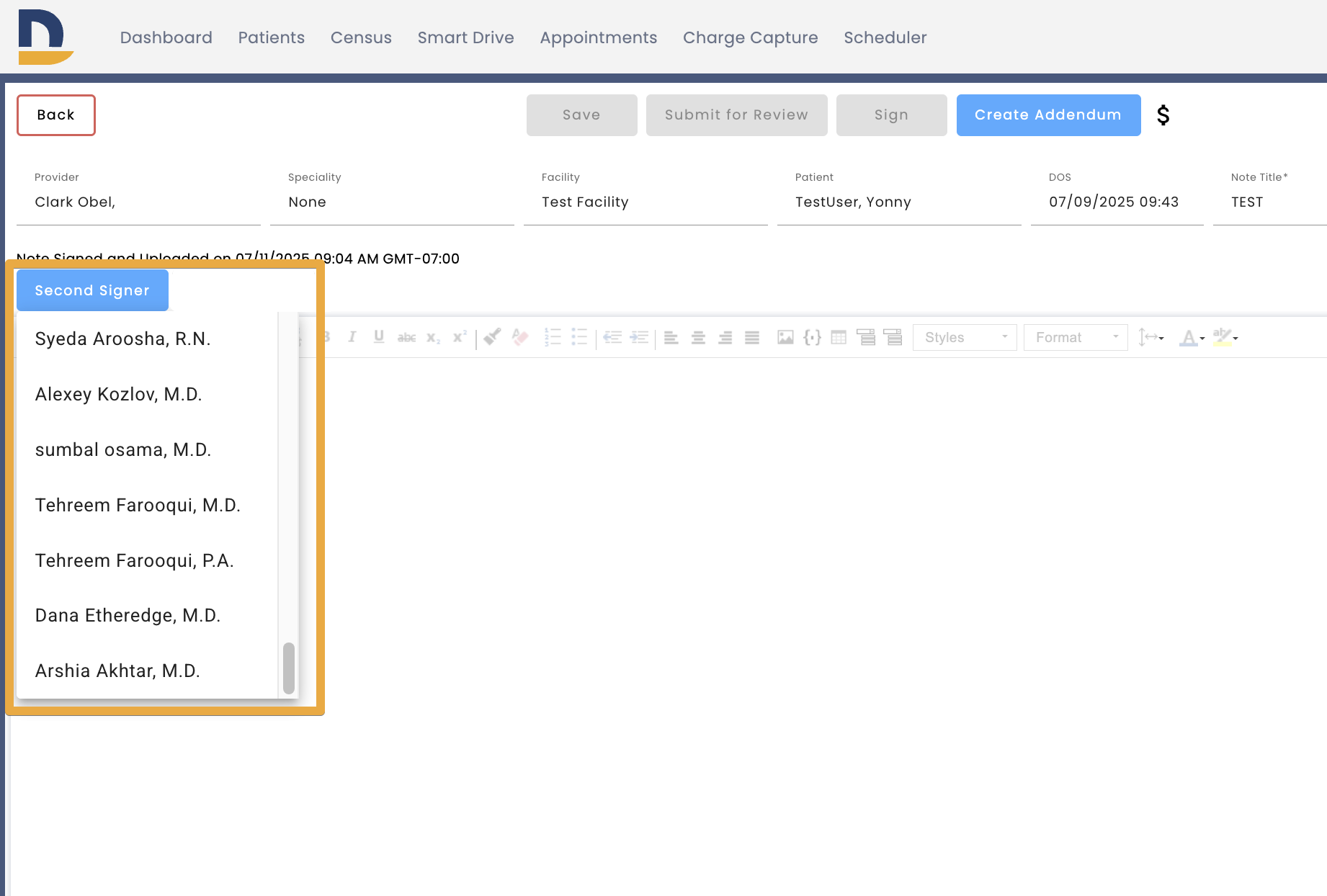Select Arshia Akhtar, M.D.
This screenshot has width=1327, height=896.
coord(147,671)
